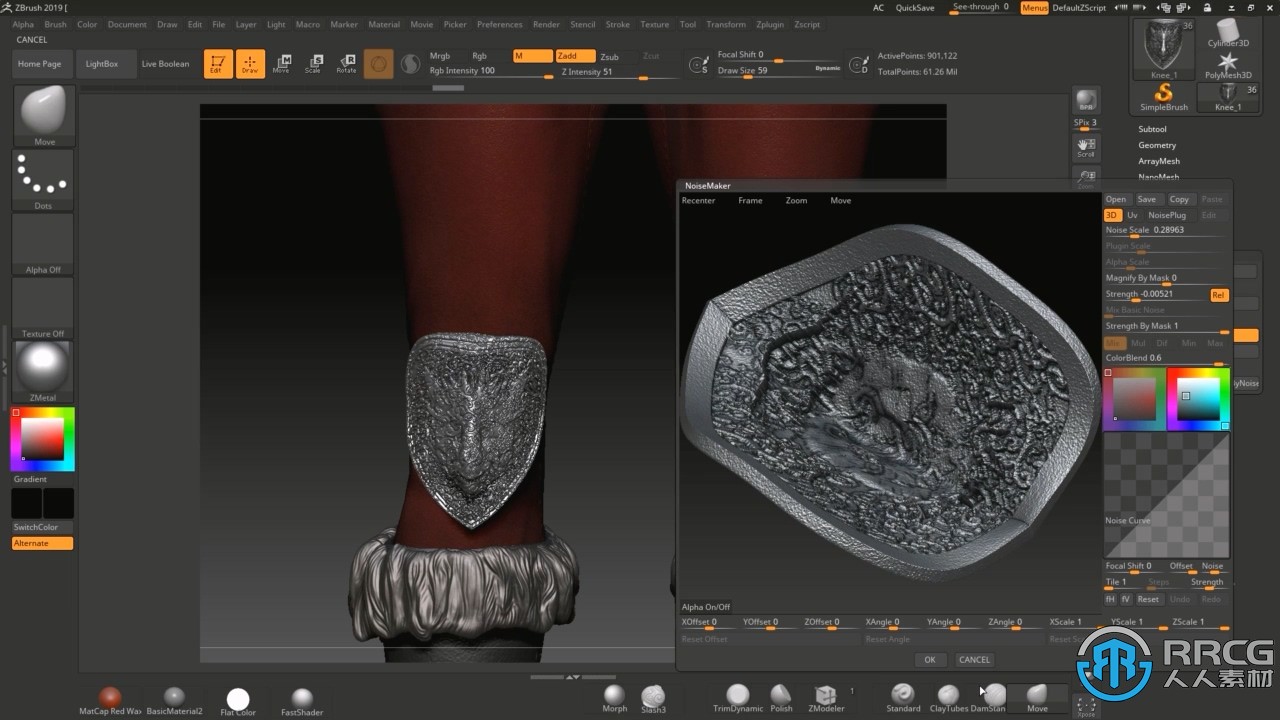Select the Standard brush

tap(903, 698)
